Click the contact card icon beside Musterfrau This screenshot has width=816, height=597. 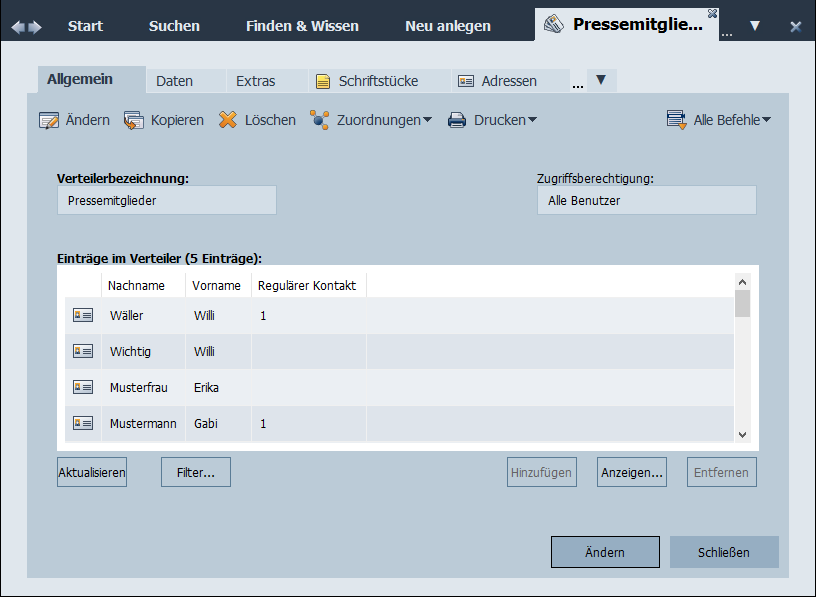[x=83, y=388]
